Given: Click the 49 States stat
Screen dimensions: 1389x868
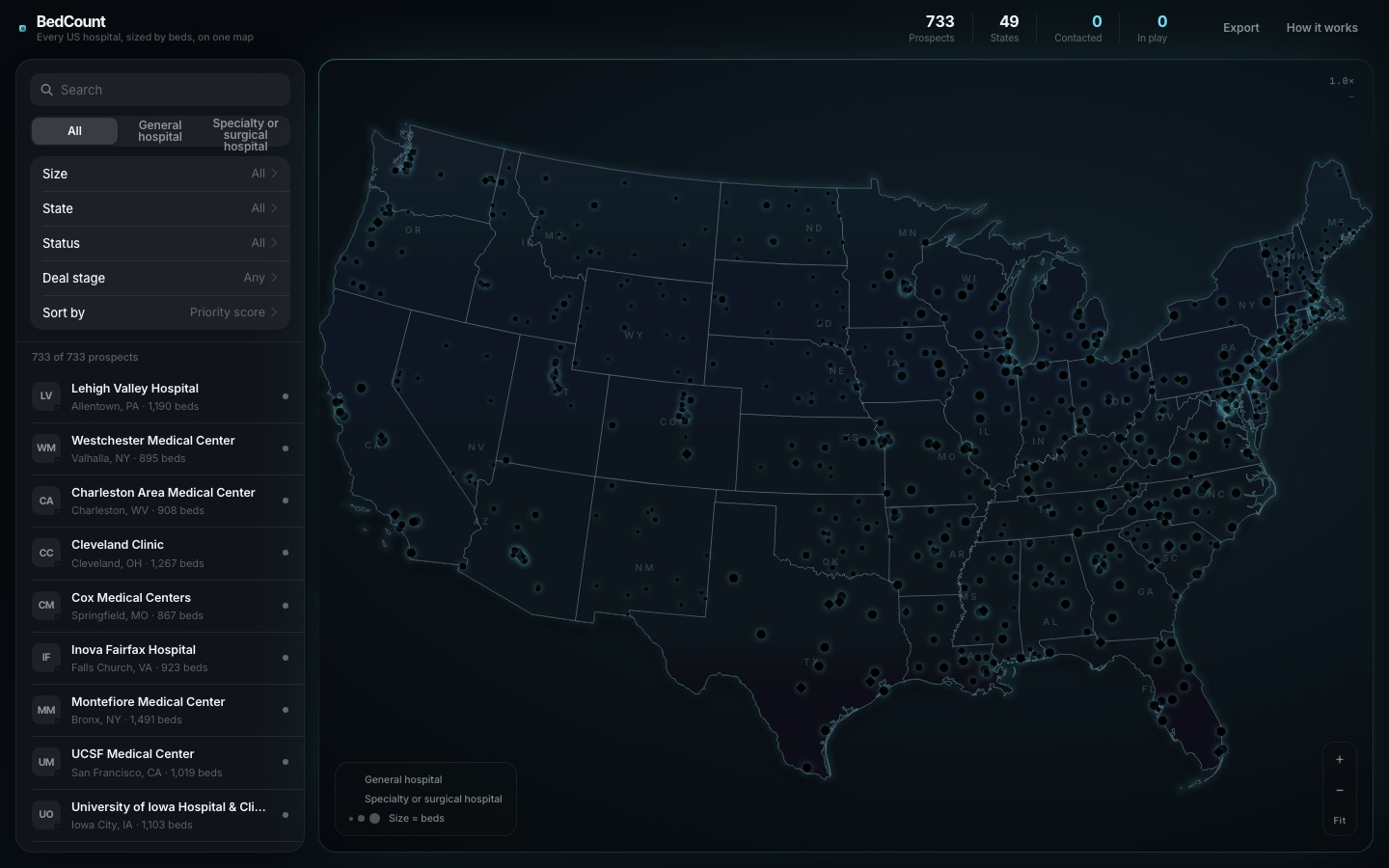Looking at the screenshot, I should pyautogui.click(x=1004, y=28).
